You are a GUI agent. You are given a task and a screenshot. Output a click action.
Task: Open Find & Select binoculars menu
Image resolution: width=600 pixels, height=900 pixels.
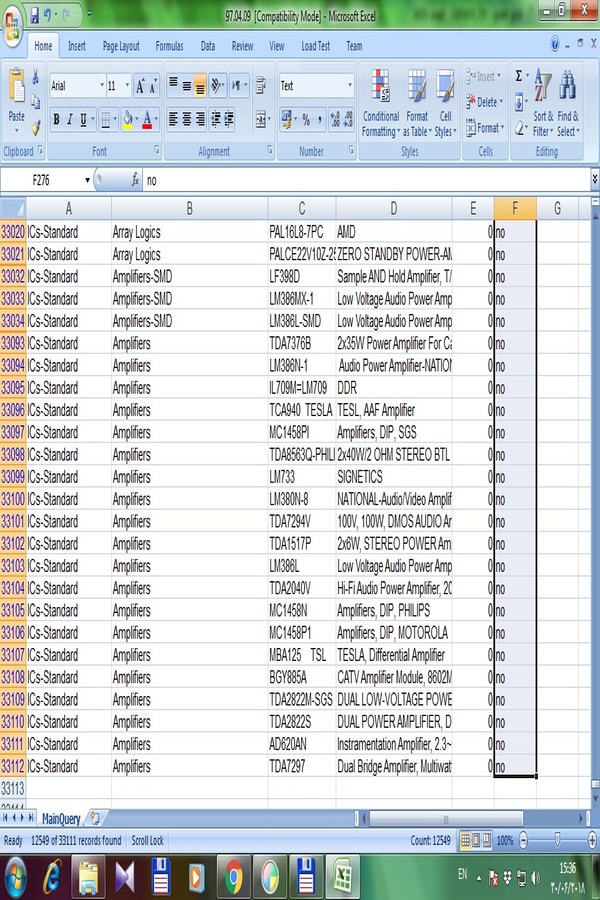(568, 103)
